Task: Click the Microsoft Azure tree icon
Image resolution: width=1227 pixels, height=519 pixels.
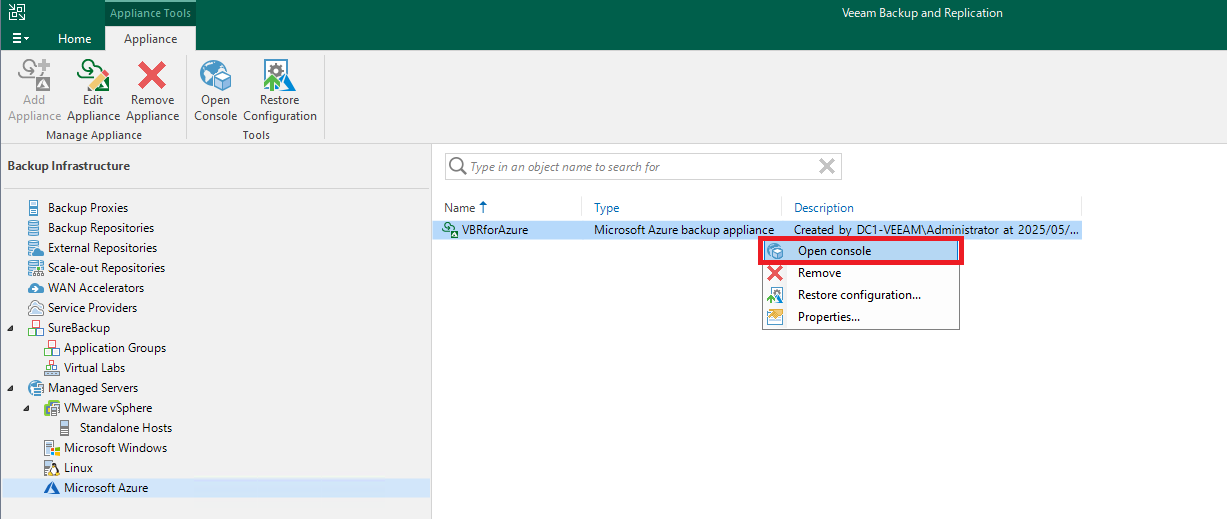Action: pos(52,488)
